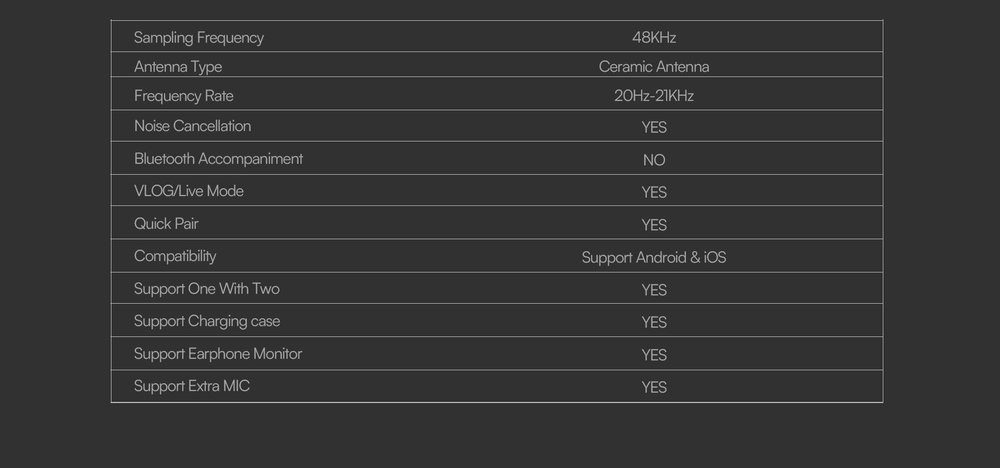Click the Antenna Type label
This screenshot has height=468, width=1000.
tap(178, 66)
